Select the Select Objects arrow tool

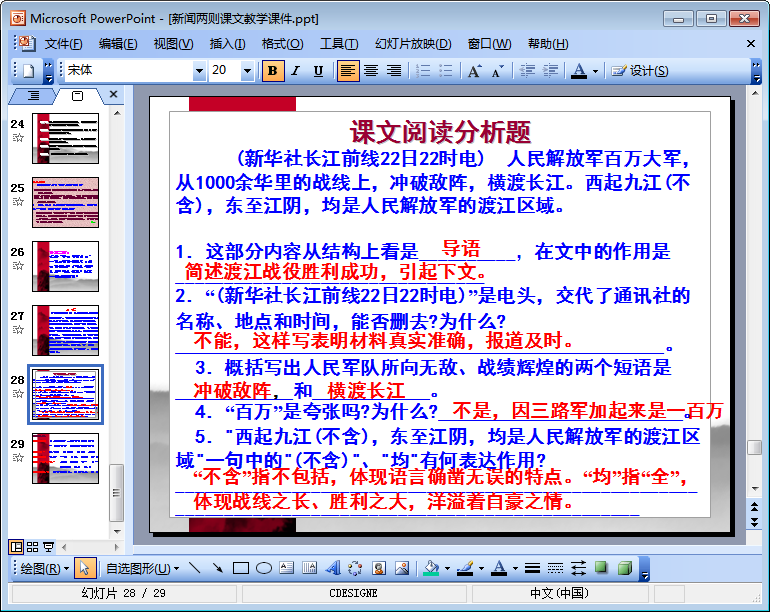tap(84, 568)
